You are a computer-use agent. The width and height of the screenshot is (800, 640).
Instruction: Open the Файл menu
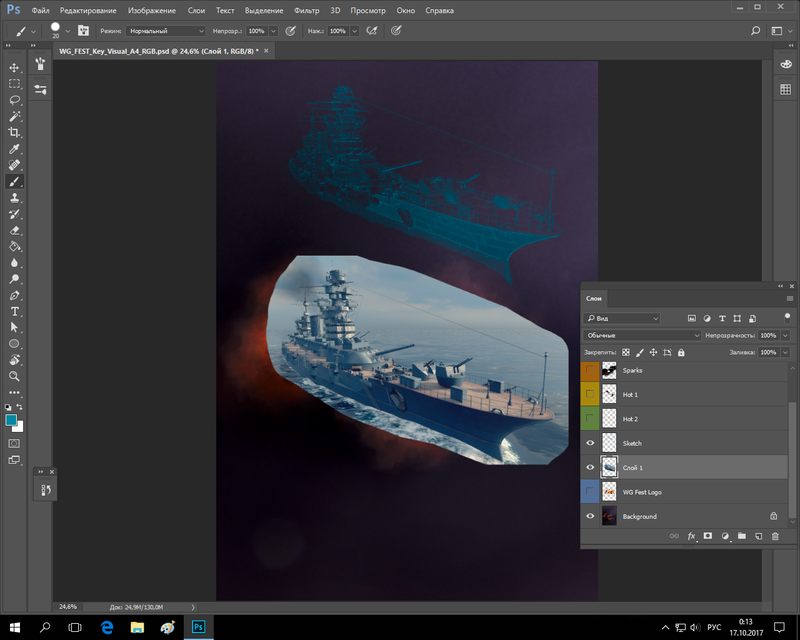pos(40,10)
